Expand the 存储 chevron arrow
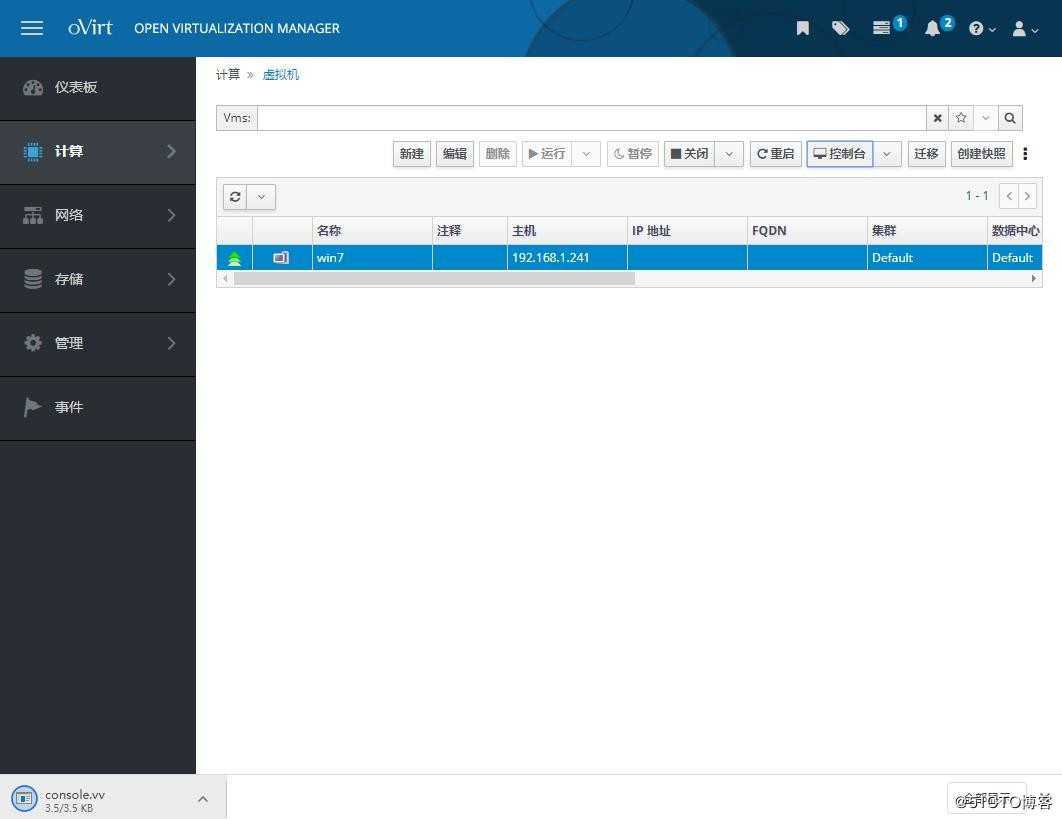 171,279
